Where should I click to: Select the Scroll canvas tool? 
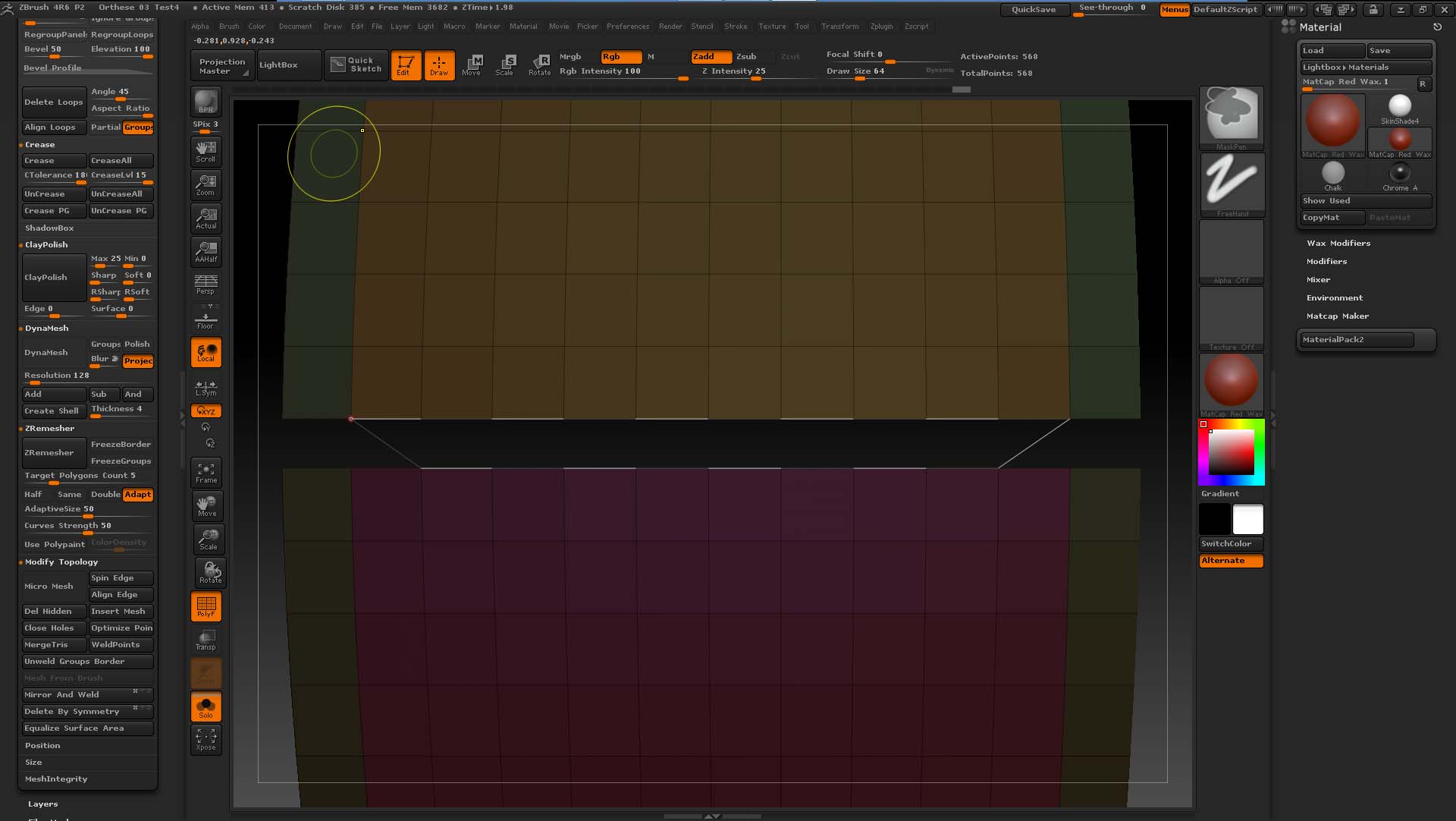(206, 151)
